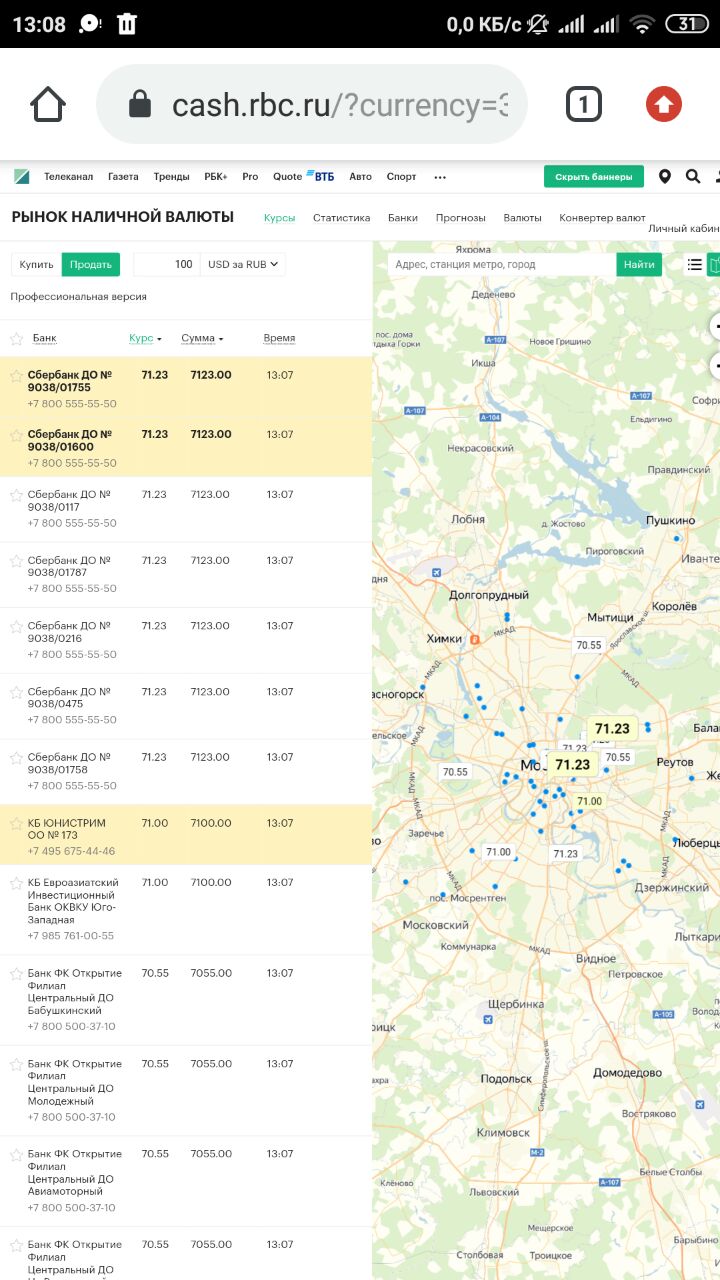The image size is (720, 1280).
Task: Open the Android trash notification icon
Action: click(127, 24)
